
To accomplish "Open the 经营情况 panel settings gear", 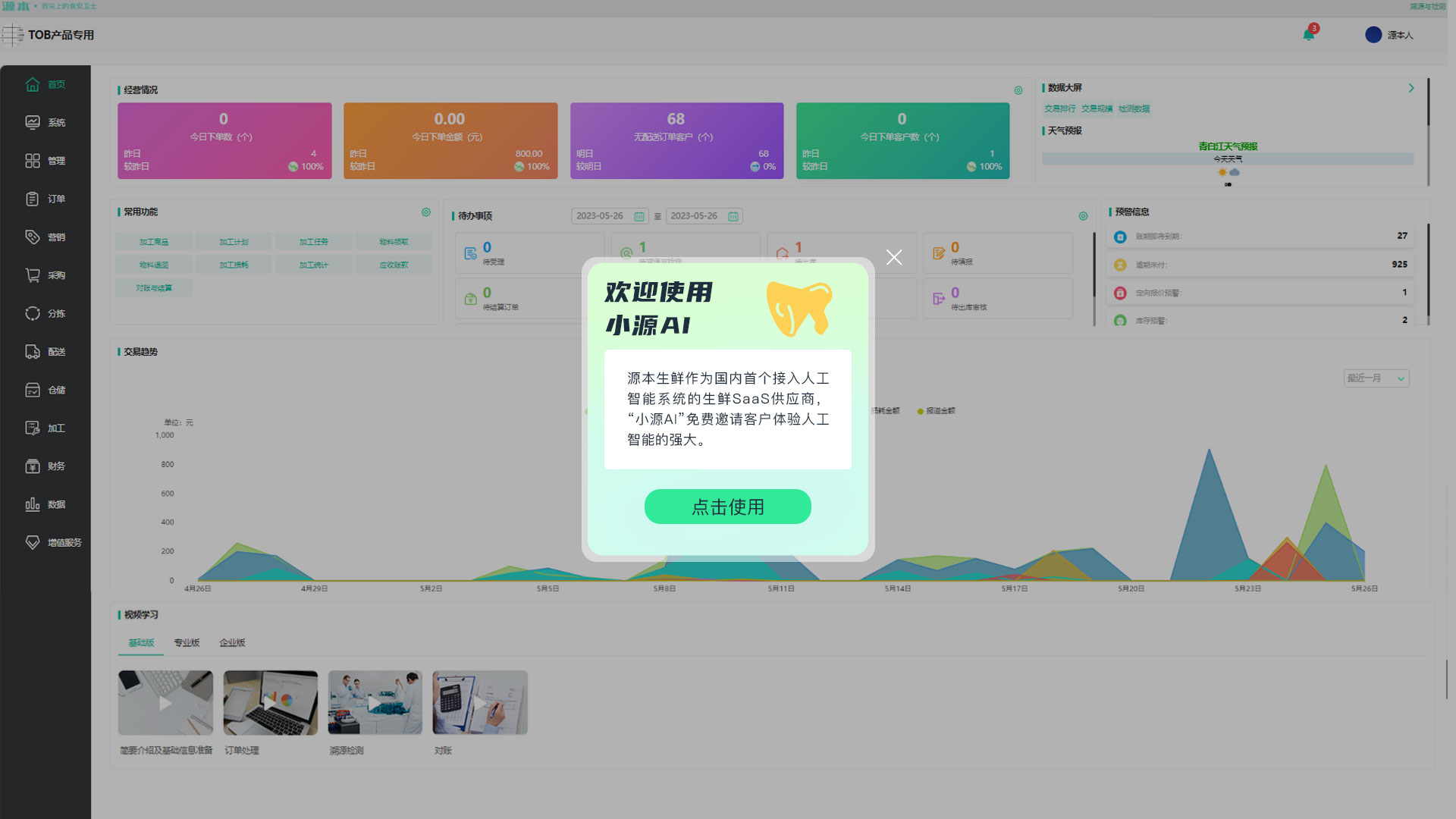I will coord(1018,89).
